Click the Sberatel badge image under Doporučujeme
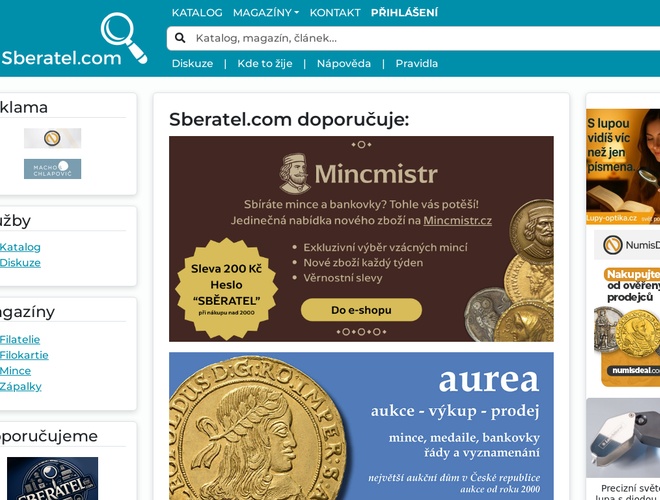Image resolution: width=660 pixels, height=500 pixels. [x=52, y=479]
